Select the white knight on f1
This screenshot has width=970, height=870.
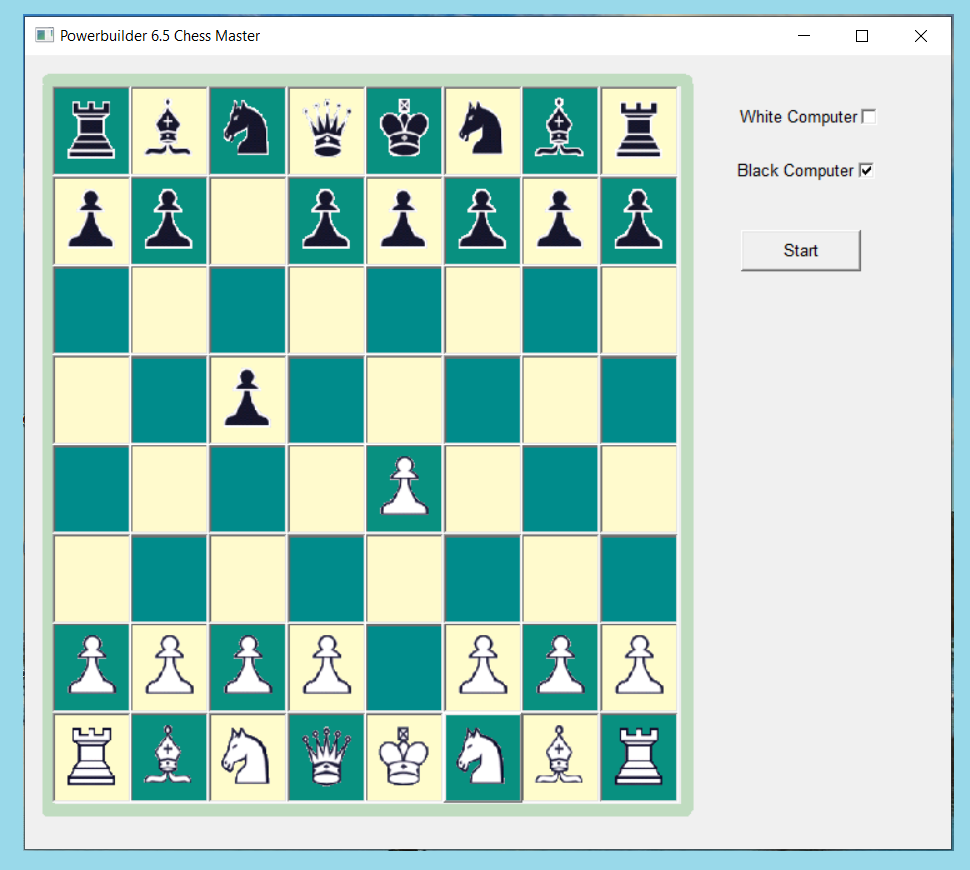pos(483,757)
